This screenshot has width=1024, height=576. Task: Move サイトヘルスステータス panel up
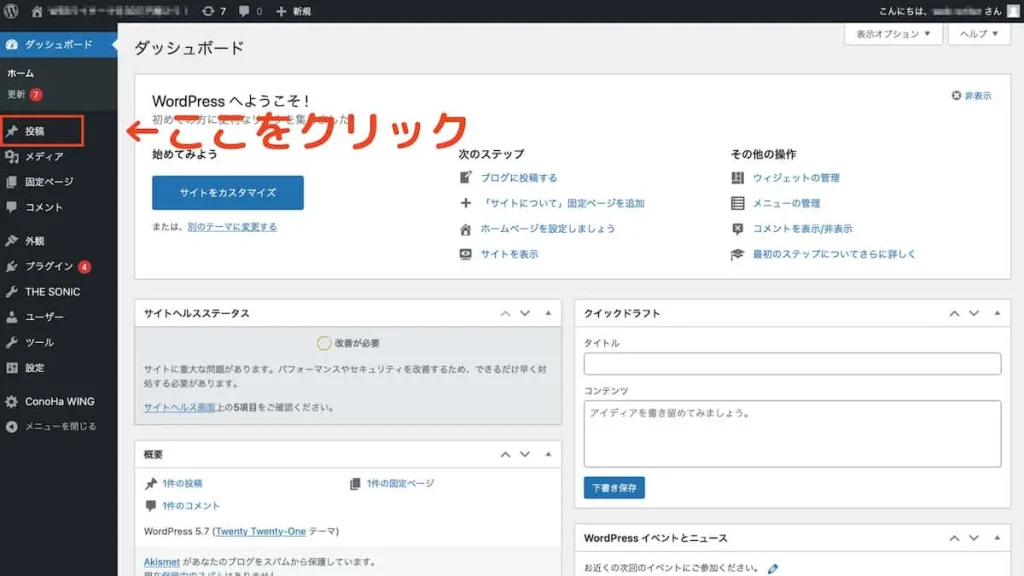[x=505, y=313]
